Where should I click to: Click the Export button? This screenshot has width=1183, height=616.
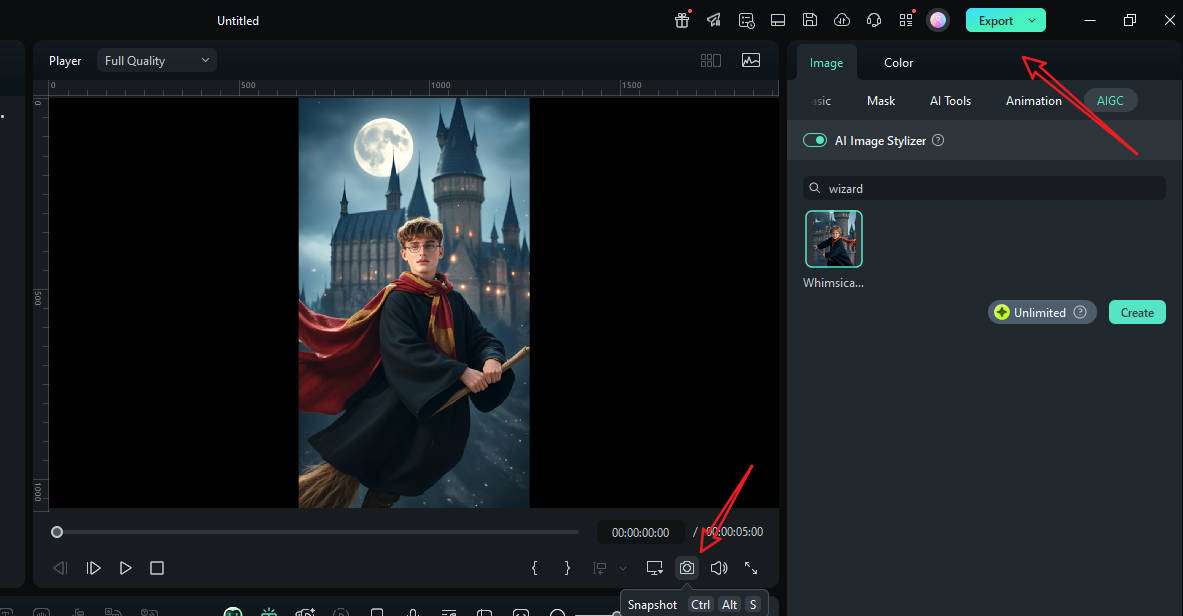(995, 20)
